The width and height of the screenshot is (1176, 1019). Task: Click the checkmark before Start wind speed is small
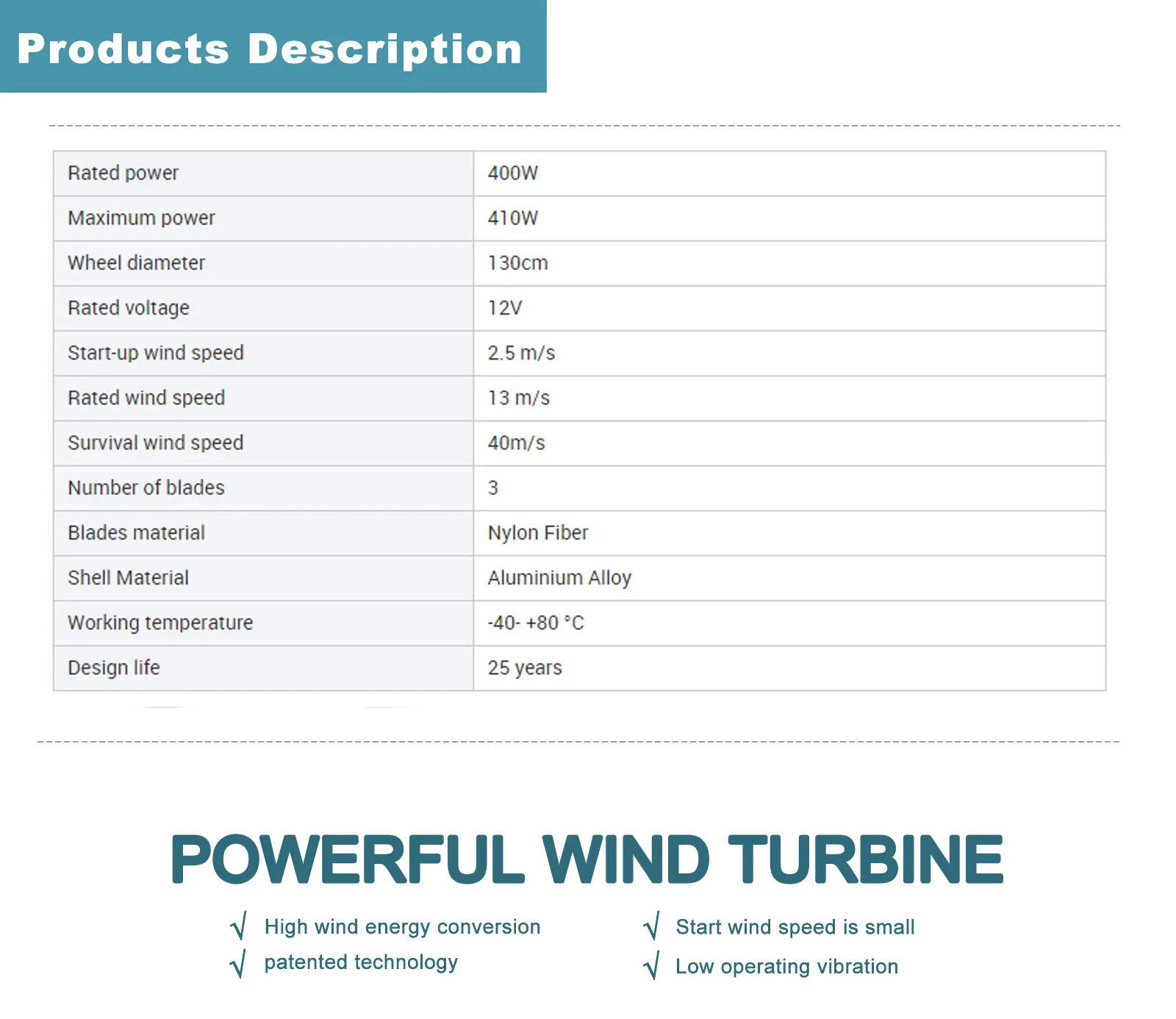pyautogui.click(x=651, y=926)
